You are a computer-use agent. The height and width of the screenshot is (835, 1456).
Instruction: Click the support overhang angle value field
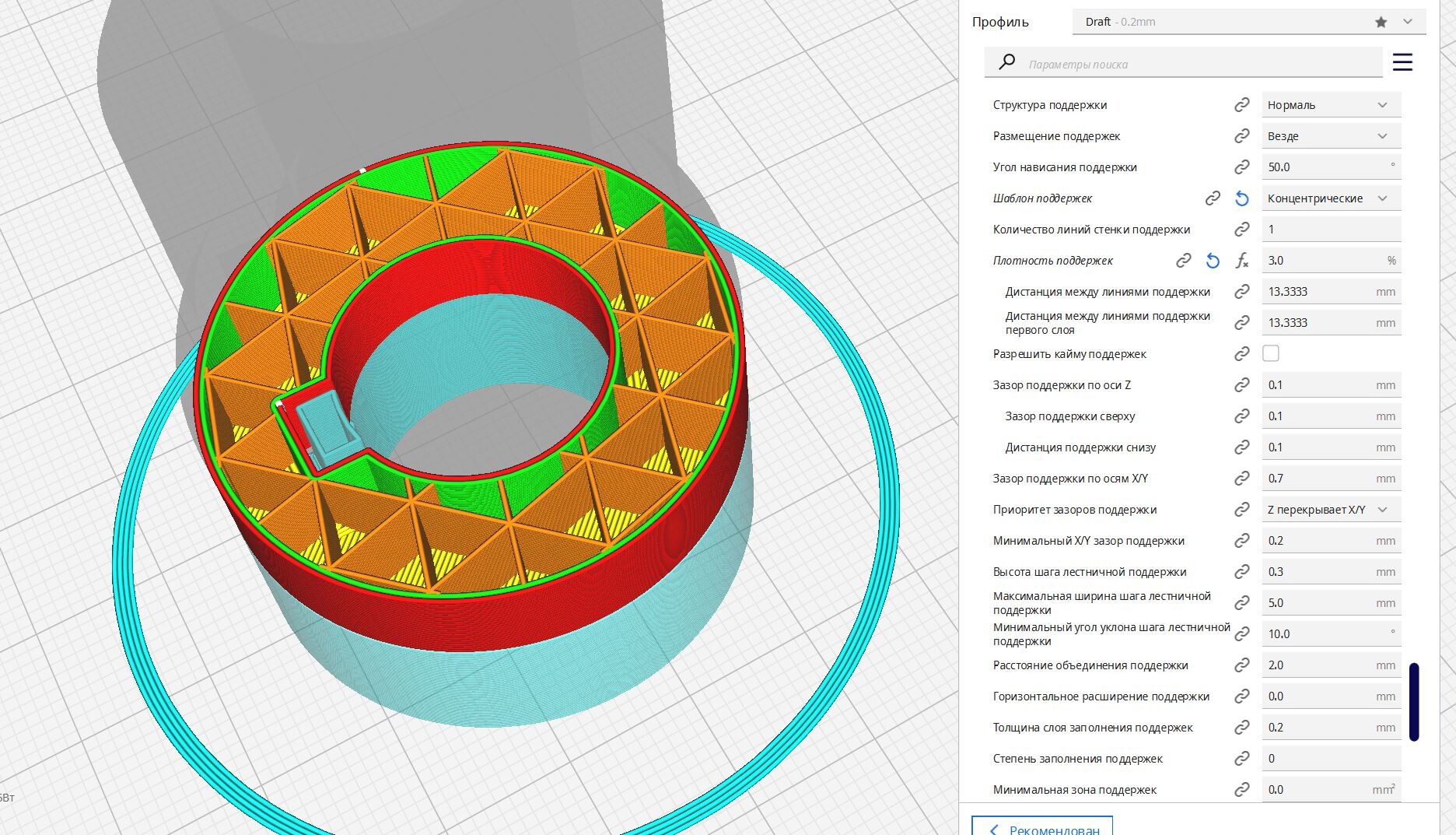click(1322, 167)
